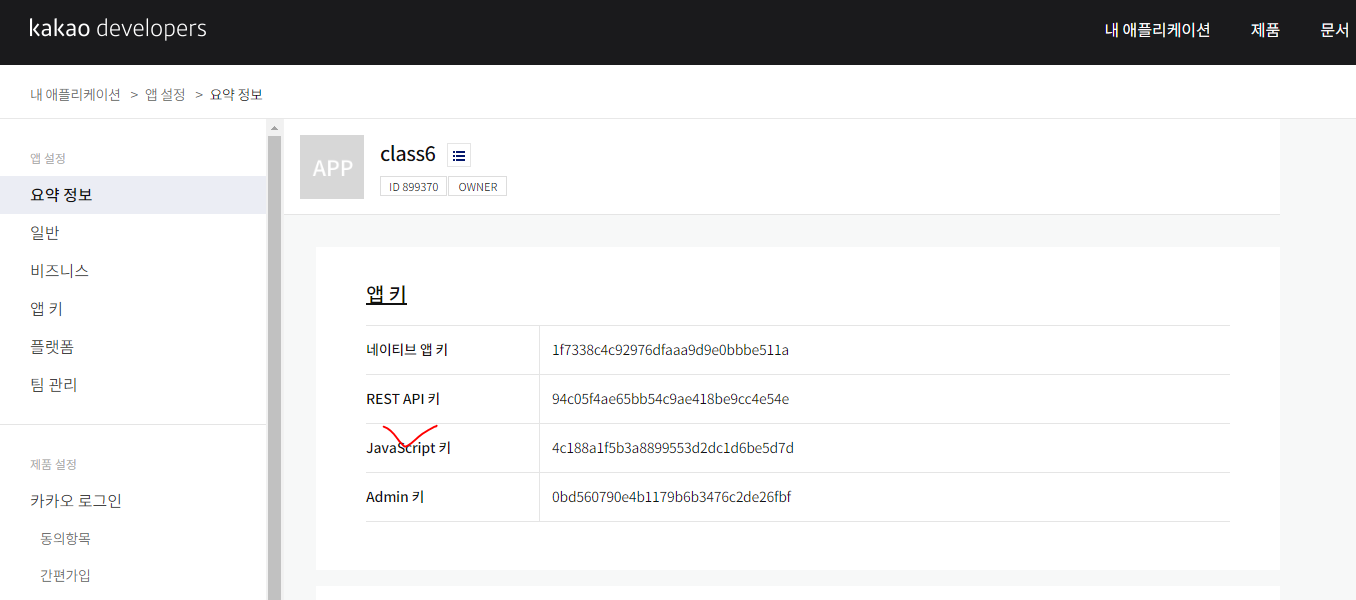The height and width of the screenshot is (600, 1356).
Task: Click 요약 정보 in the breadcrumb
Action: (x=236, y=94)
